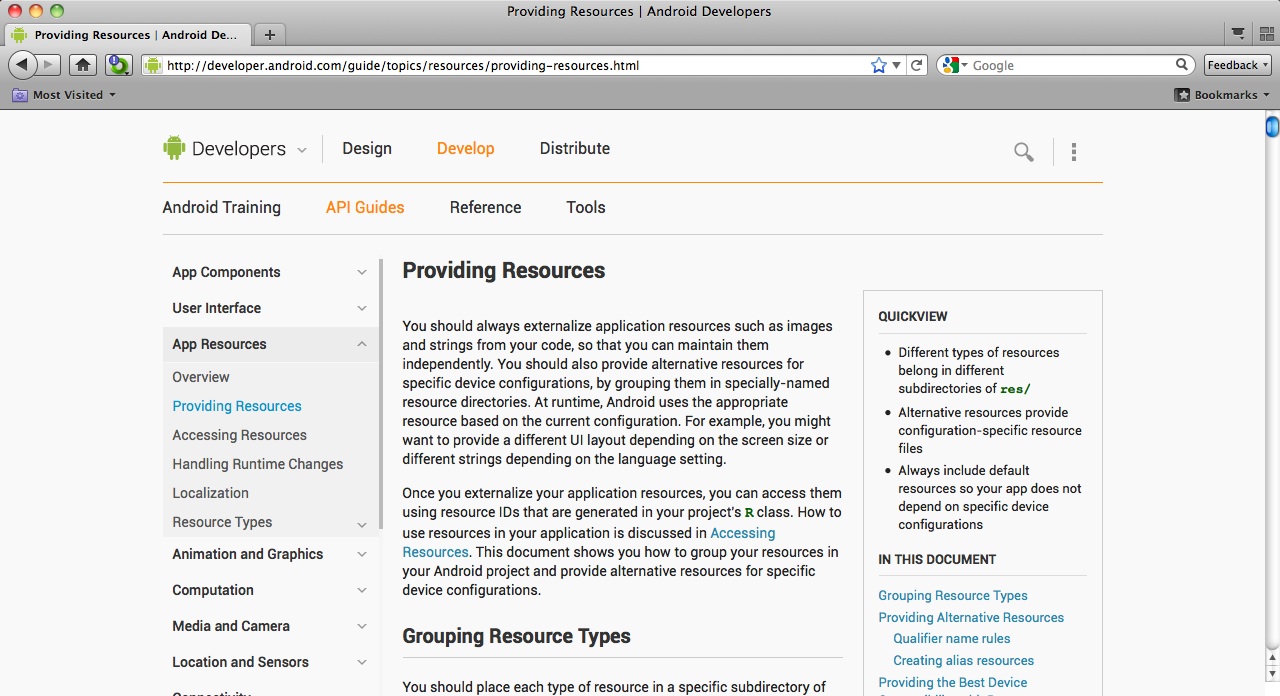Click the green Android Developers logo
Viewport: 1280px width, 696px height.
[174, 148]
